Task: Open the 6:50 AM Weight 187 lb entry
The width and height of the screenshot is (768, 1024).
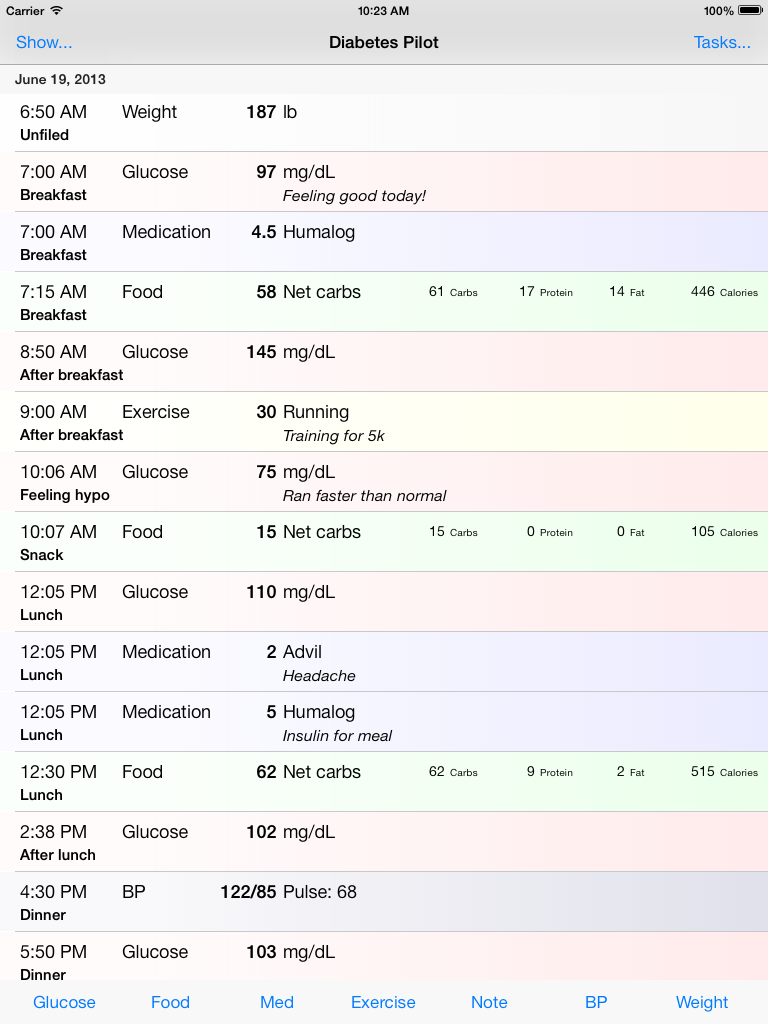Action: 384,122
